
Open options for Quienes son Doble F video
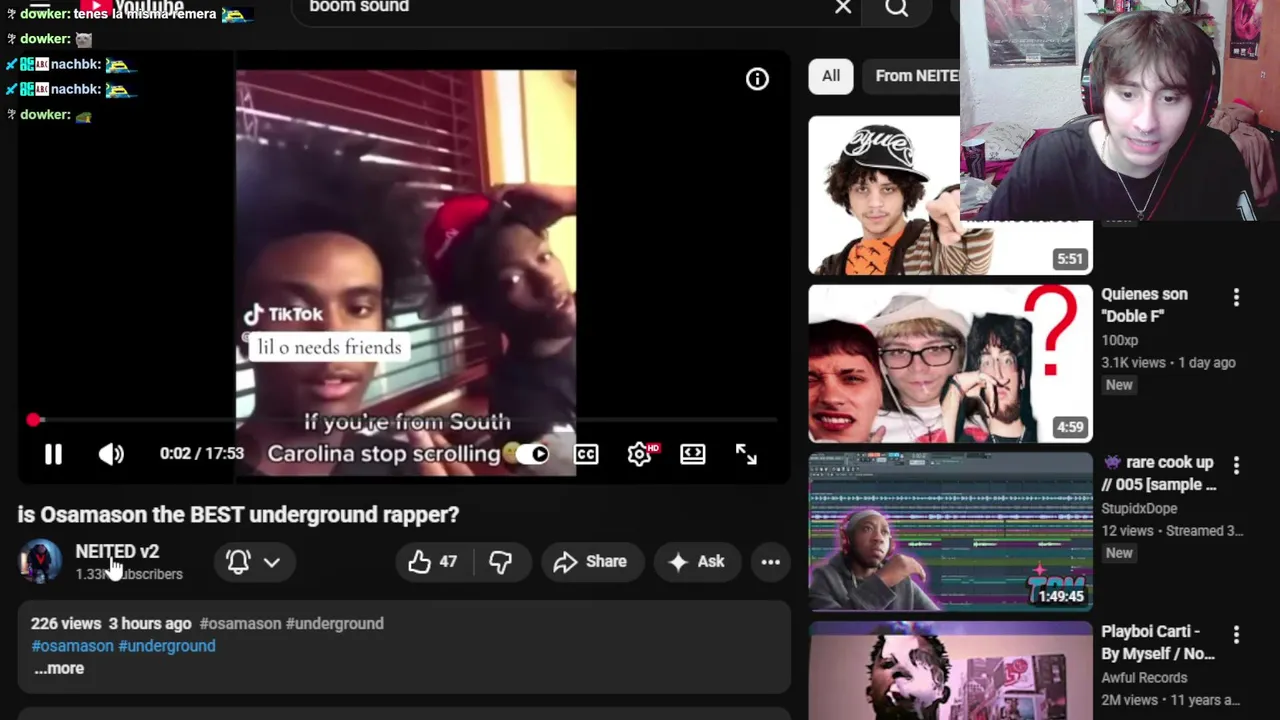1236,297
